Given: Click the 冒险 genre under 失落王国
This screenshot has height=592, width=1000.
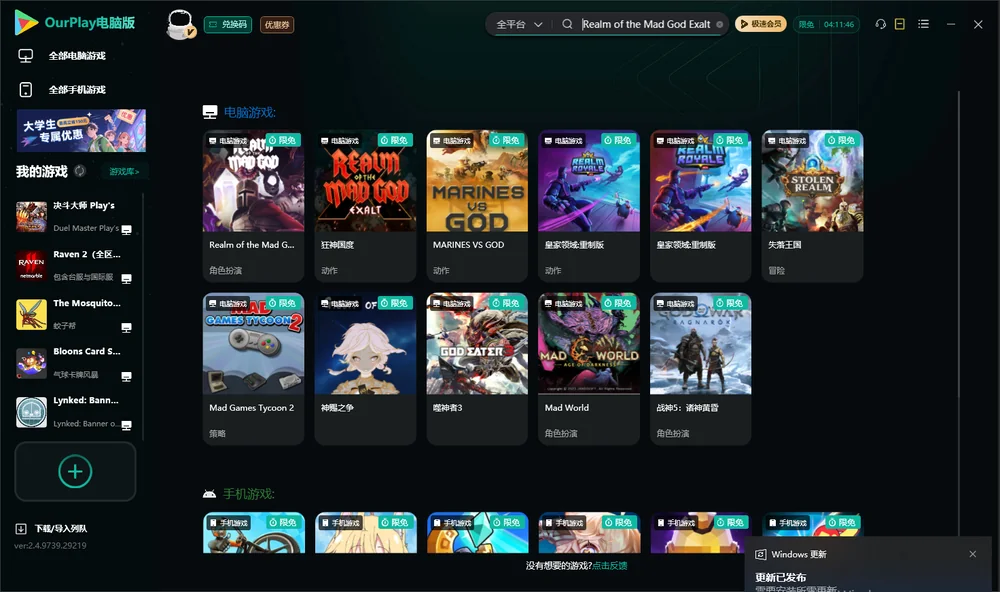Looking at the screenshot, I should [777, 270].
